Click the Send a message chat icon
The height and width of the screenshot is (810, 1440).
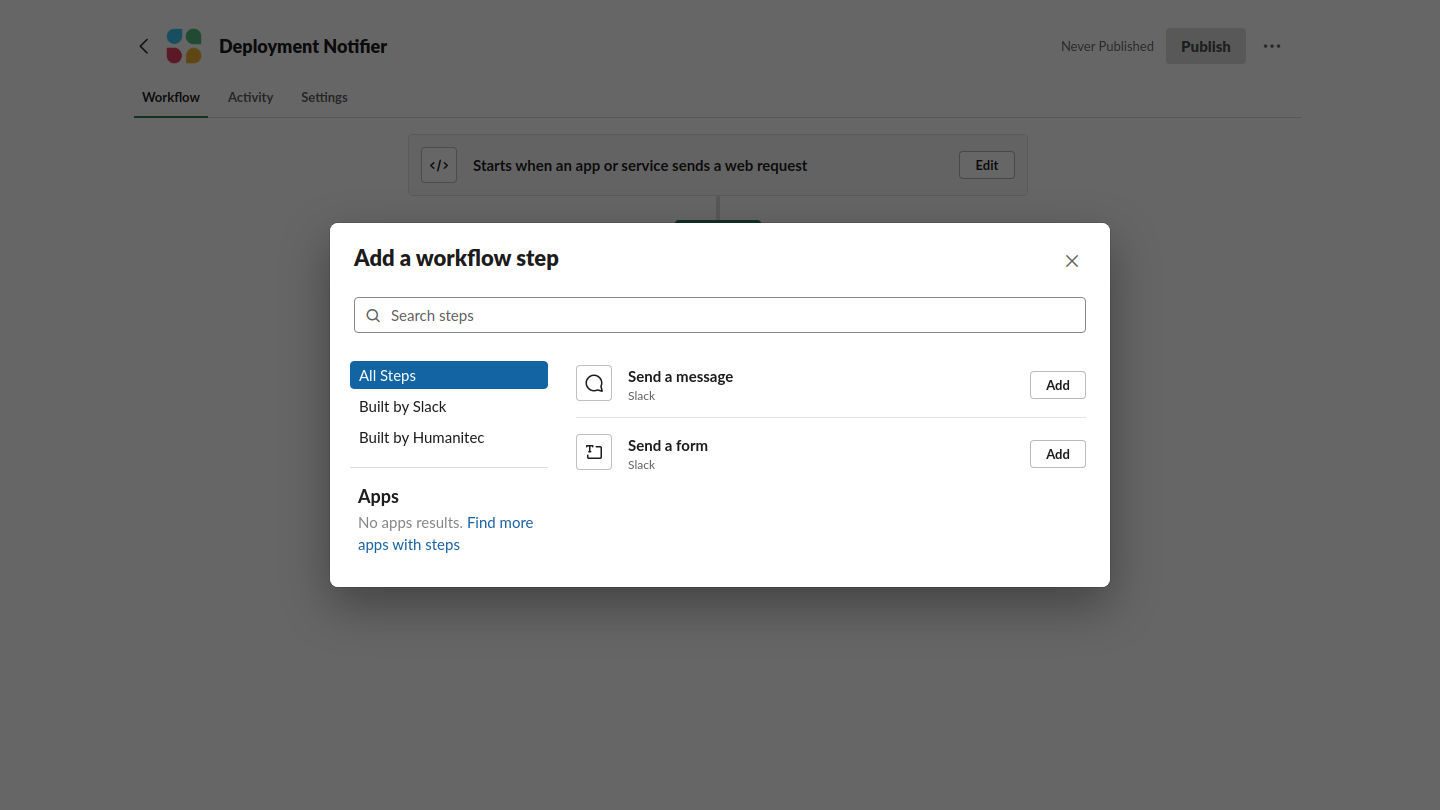(594, 383)
